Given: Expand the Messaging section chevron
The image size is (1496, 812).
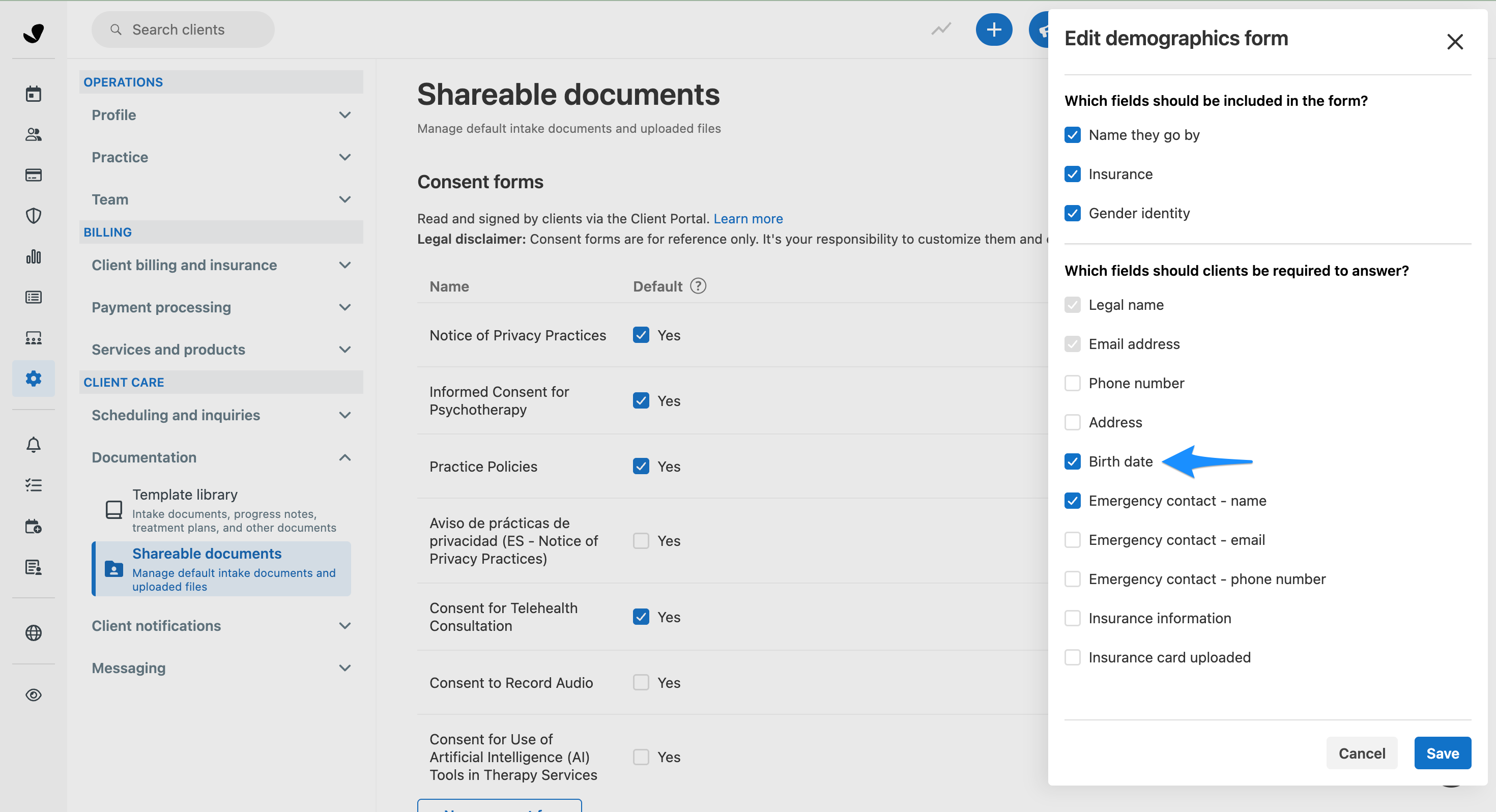Looking at the screenshot, I should pos(345,668).
